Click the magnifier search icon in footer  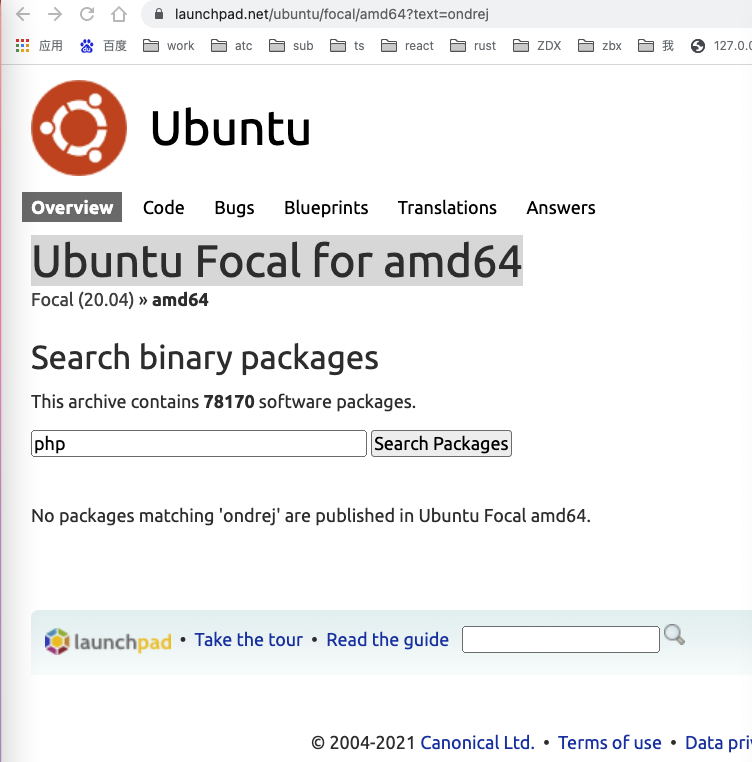tap(674, 635)
